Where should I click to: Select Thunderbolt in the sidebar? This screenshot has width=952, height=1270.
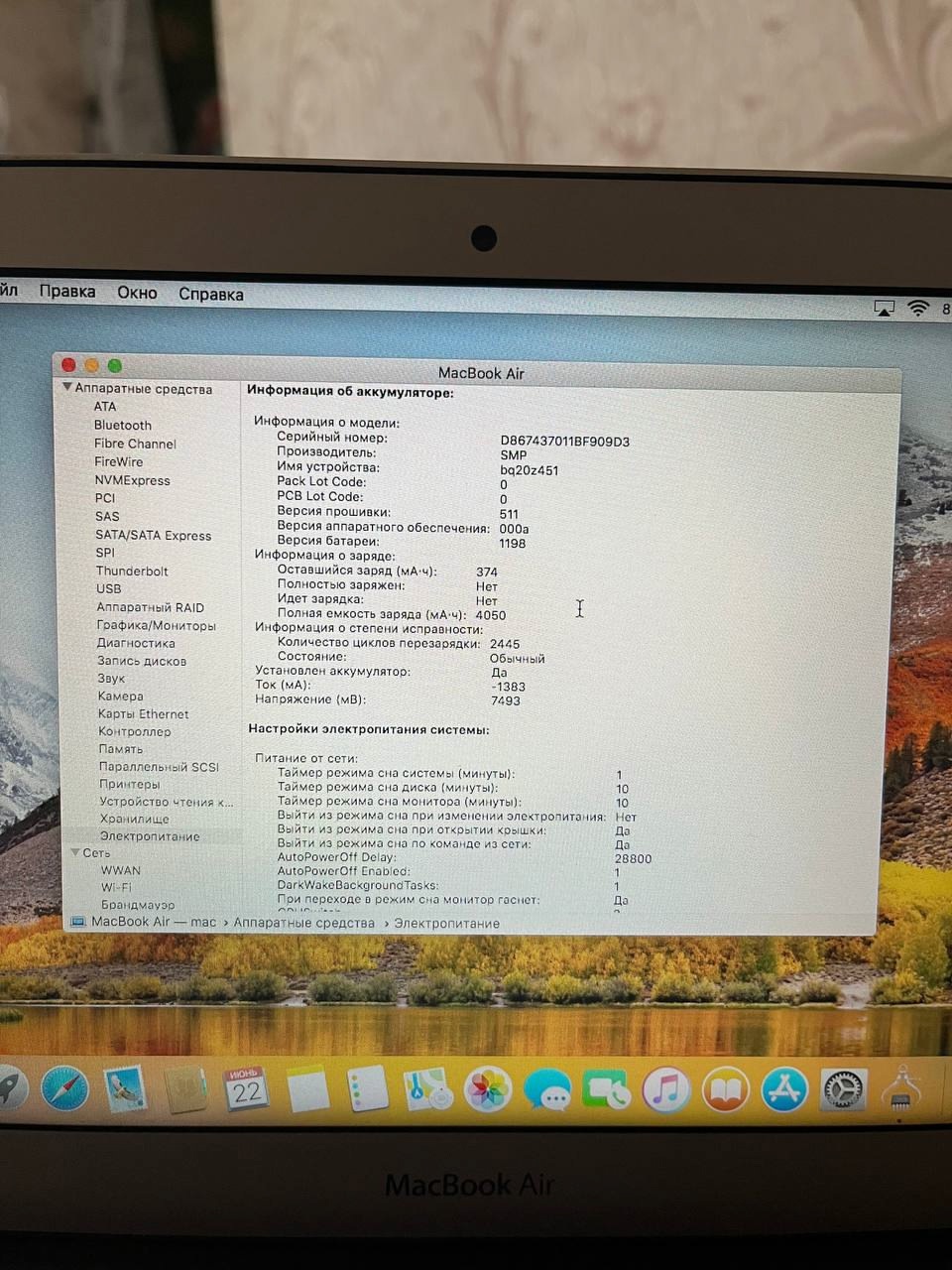pos(132,571)
